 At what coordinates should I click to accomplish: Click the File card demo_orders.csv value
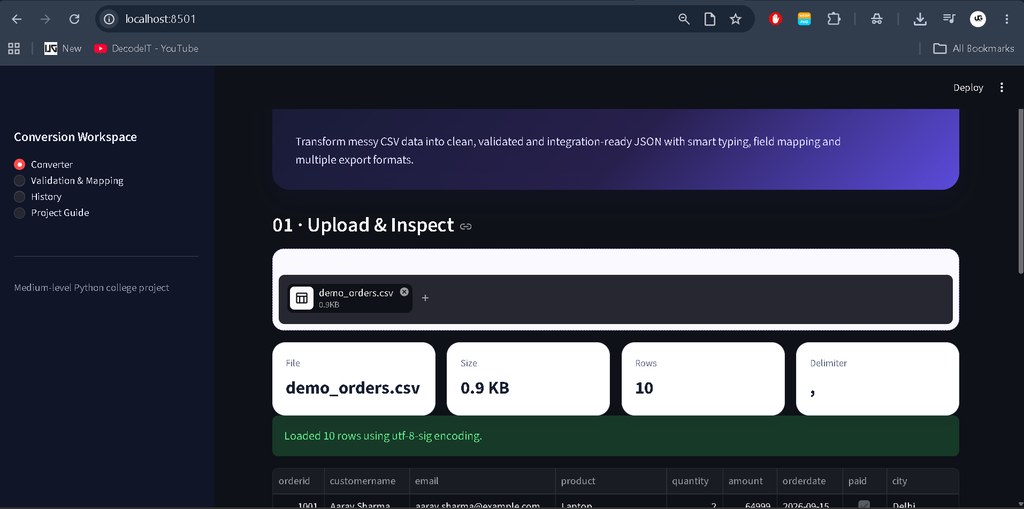point(353,387)
